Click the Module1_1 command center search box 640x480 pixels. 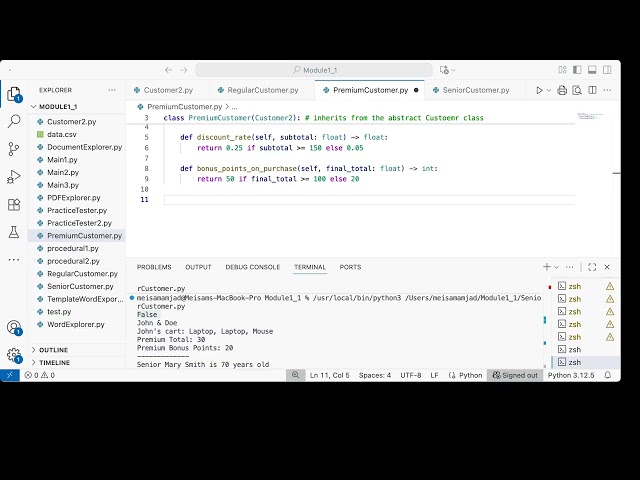[x=314, y=70]
